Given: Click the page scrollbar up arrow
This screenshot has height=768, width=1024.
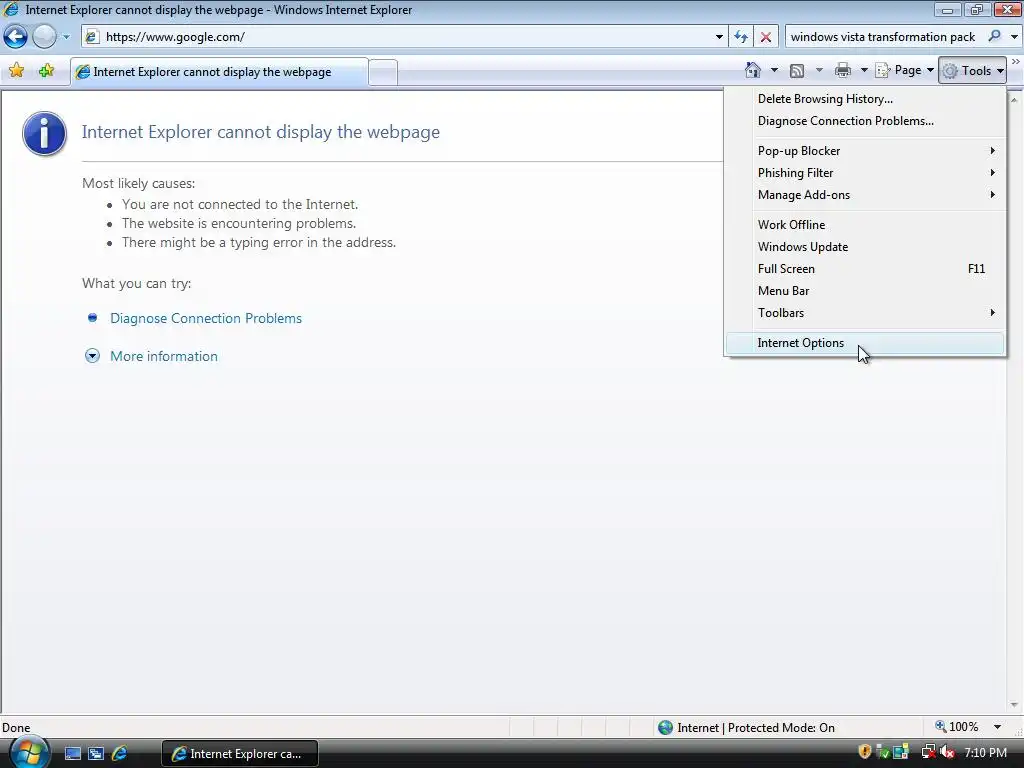Looking at the screenshot, I should tap(1014, 100).
